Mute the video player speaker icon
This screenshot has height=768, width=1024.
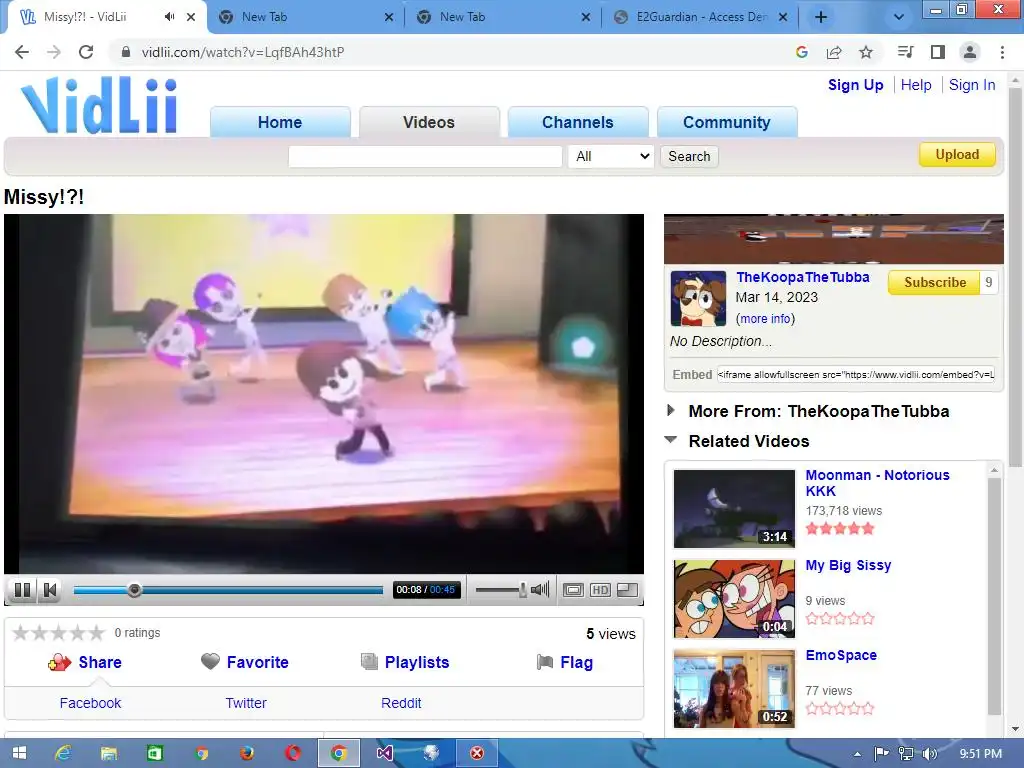[540, 590]
